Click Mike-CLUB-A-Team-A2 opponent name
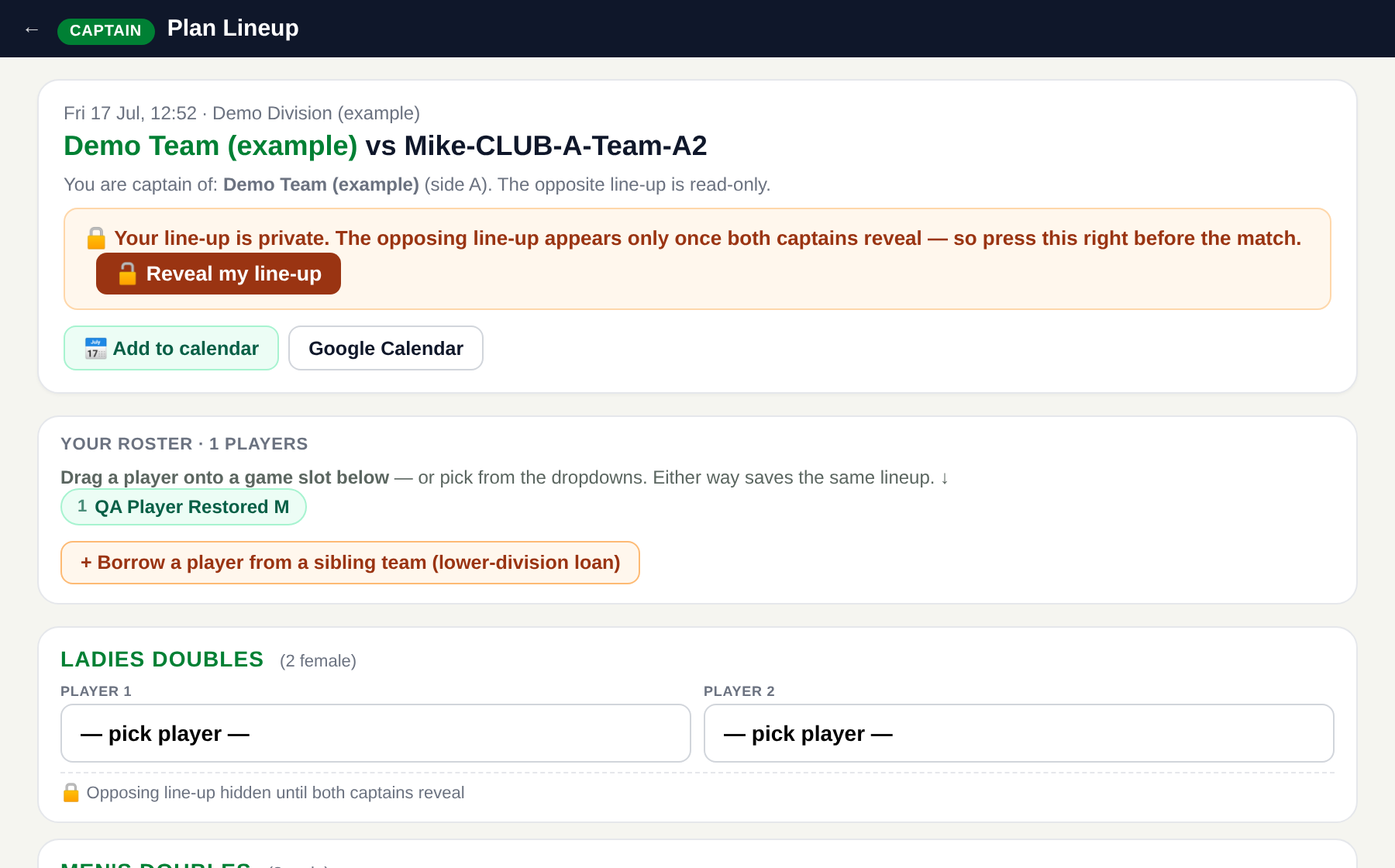The height and width of the screenshot is (868, 1395). point(556,146)
